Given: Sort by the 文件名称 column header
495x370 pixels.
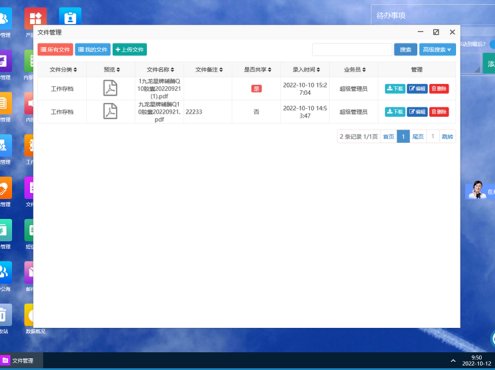Looking at the screenshot, I should tap(160, 69).
